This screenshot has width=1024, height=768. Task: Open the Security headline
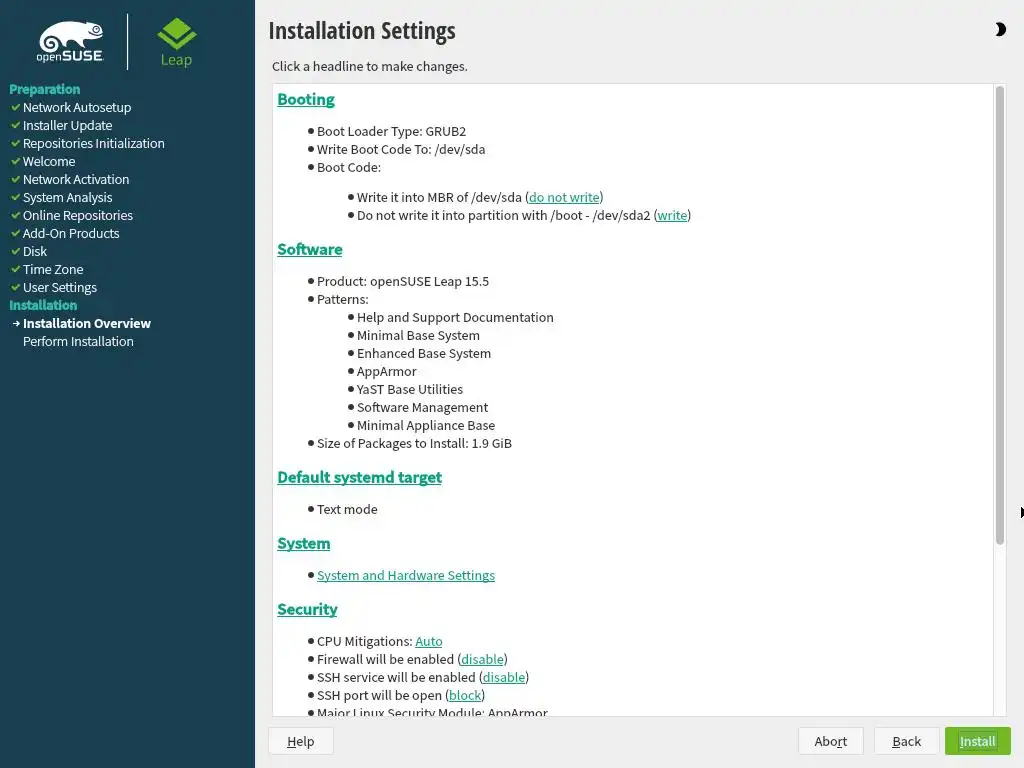[x=307, y=609]
